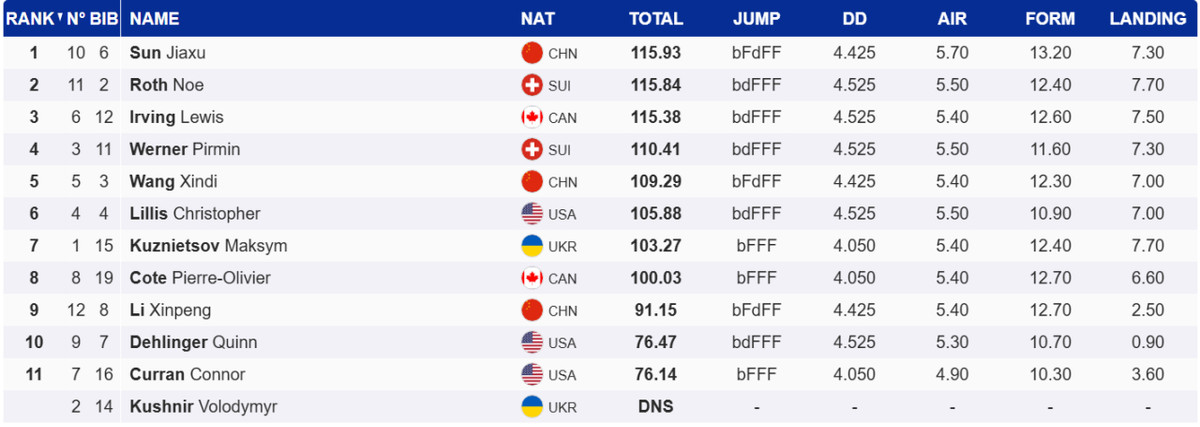The width and height of the screenshot is (1200, 427).
Task: Click China flag icon beside Sun Jiaxu
Action: 532,53
